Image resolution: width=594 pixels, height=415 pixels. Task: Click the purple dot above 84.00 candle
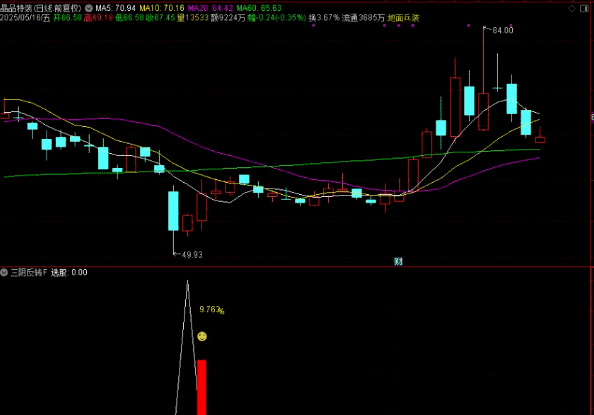(469, 25)
